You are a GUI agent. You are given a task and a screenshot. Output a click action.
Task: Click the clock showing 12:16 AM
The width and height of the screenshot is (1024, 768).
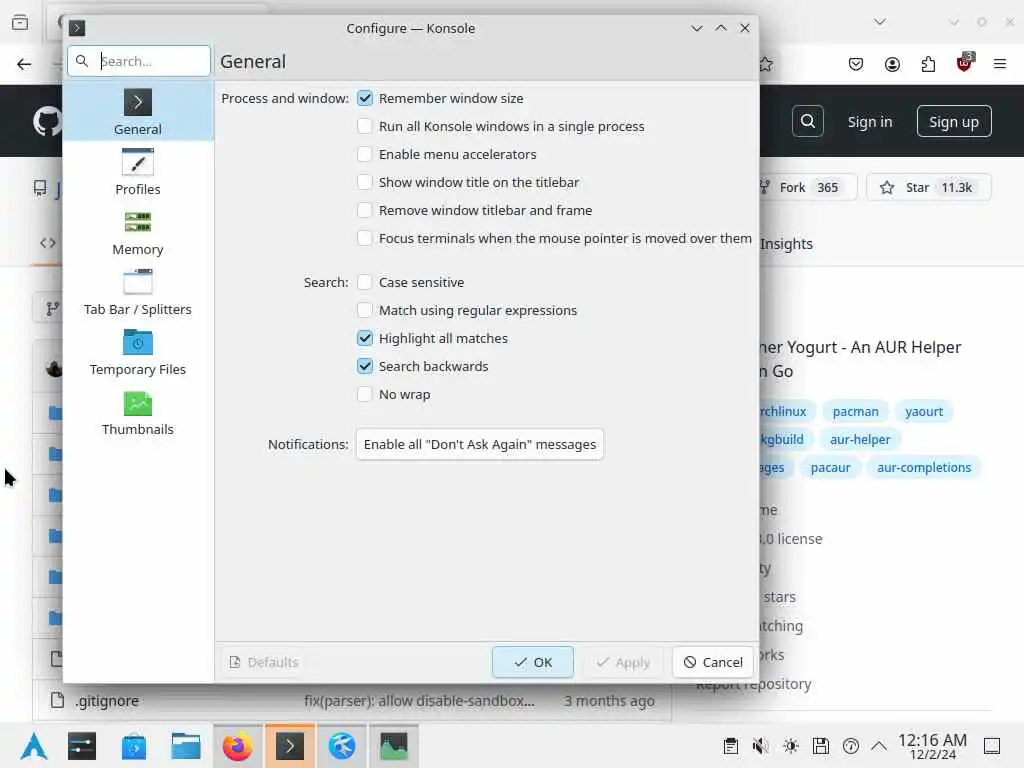tap(933, 746)
